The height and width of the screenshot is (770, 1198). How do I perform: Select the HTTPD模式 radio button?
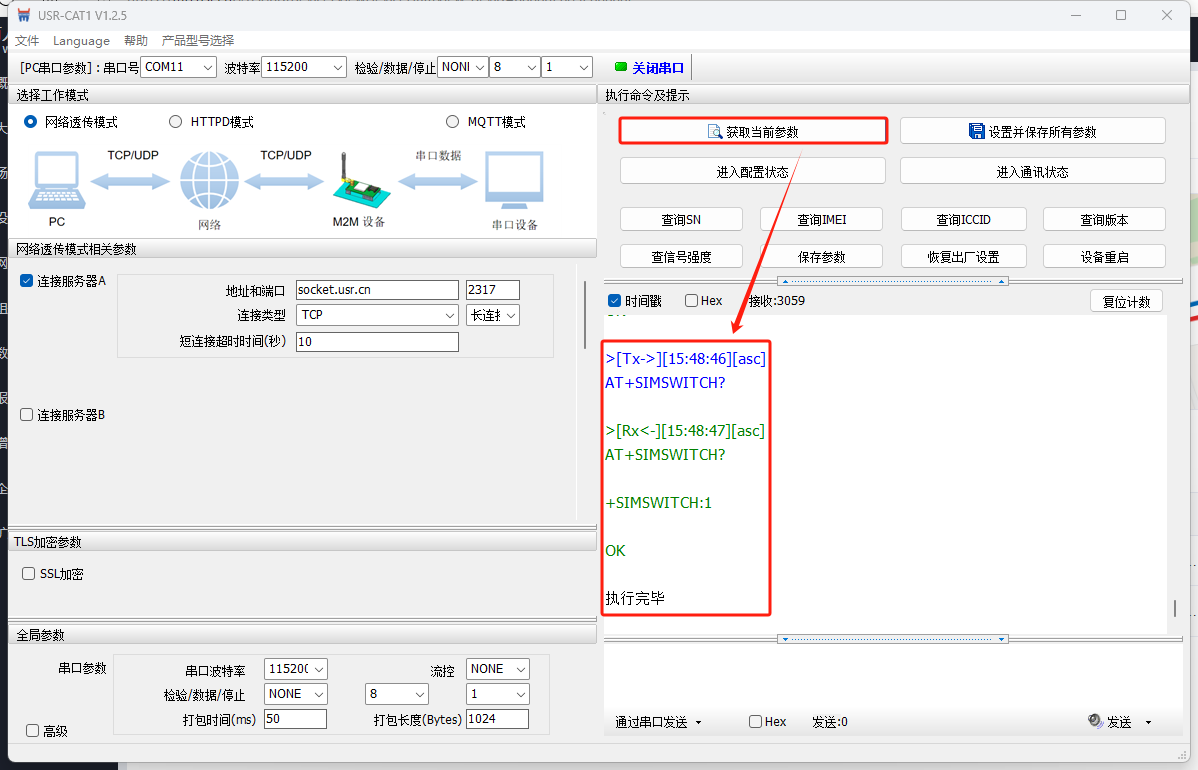tap(176, 122)
